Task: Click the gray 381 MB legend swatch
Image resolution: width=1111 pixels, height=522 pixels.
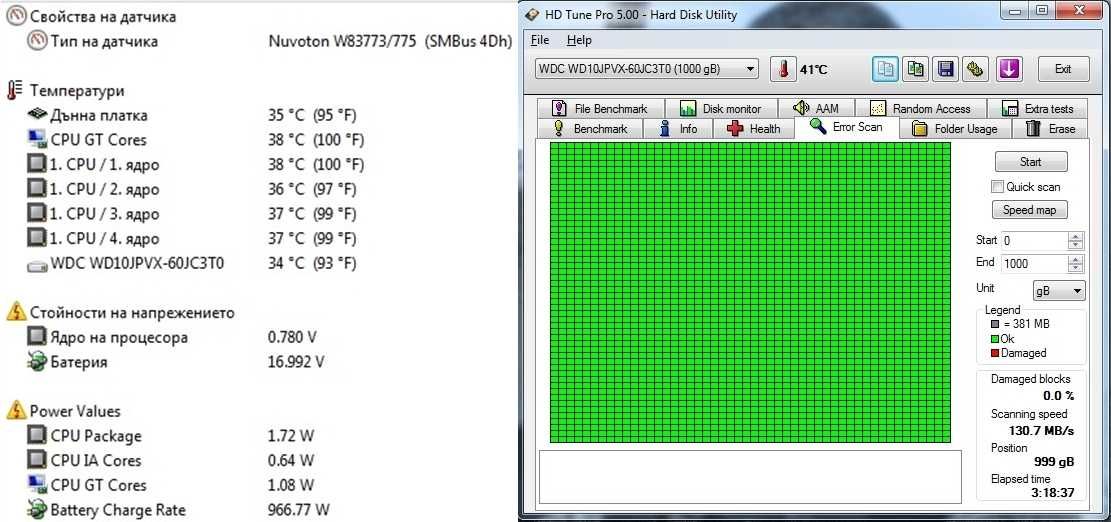Action: [x=996, y=324]
